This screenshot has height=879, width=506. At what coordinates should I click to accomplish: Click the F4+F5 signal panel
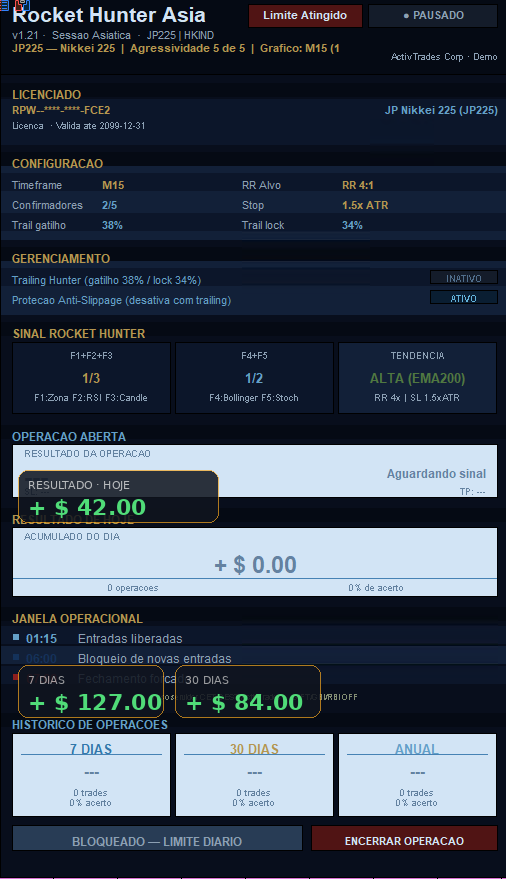pyautogui.click(x=254, y=378)
